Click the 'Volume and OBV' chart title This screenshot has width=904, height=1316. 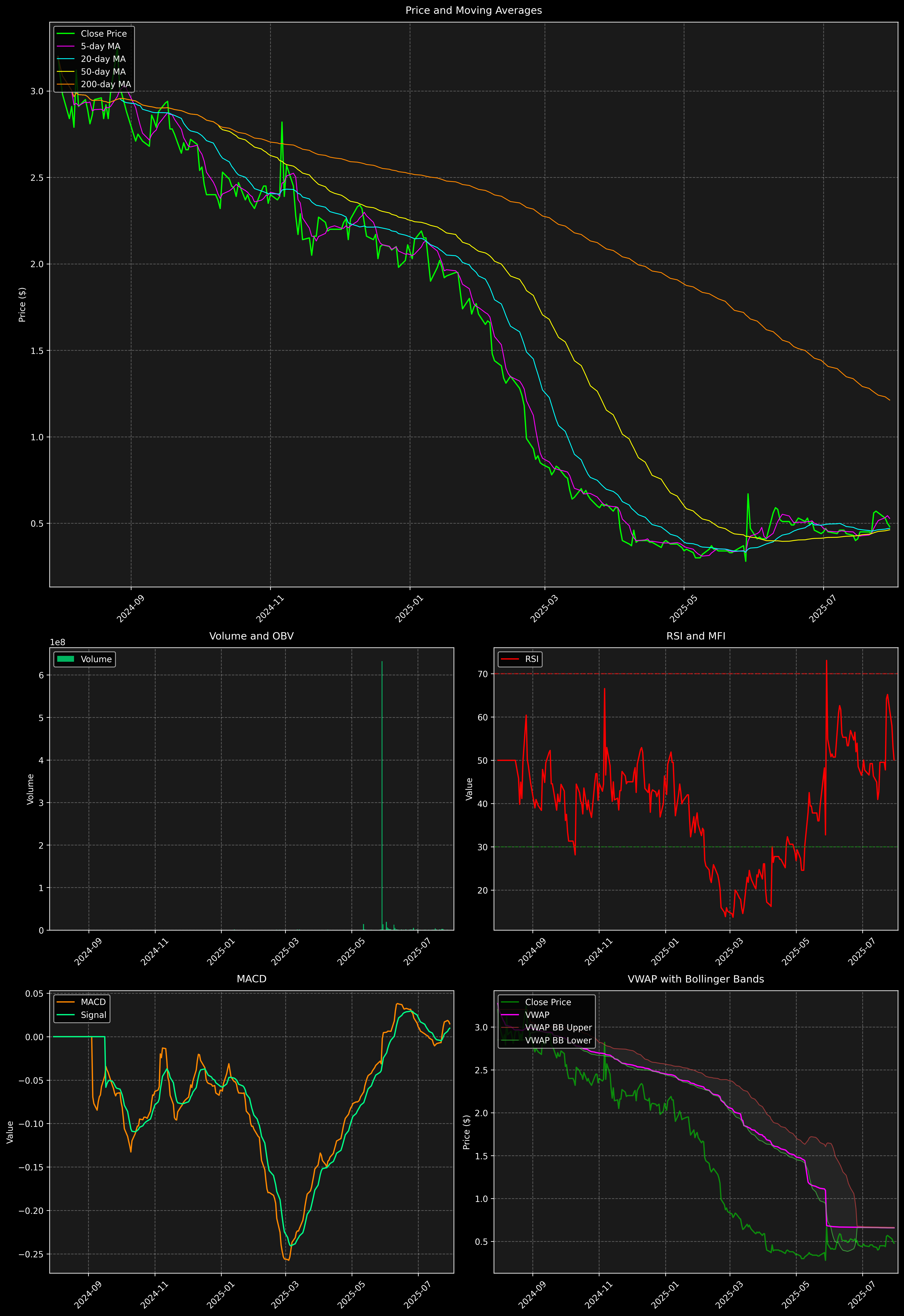point(252,636)
